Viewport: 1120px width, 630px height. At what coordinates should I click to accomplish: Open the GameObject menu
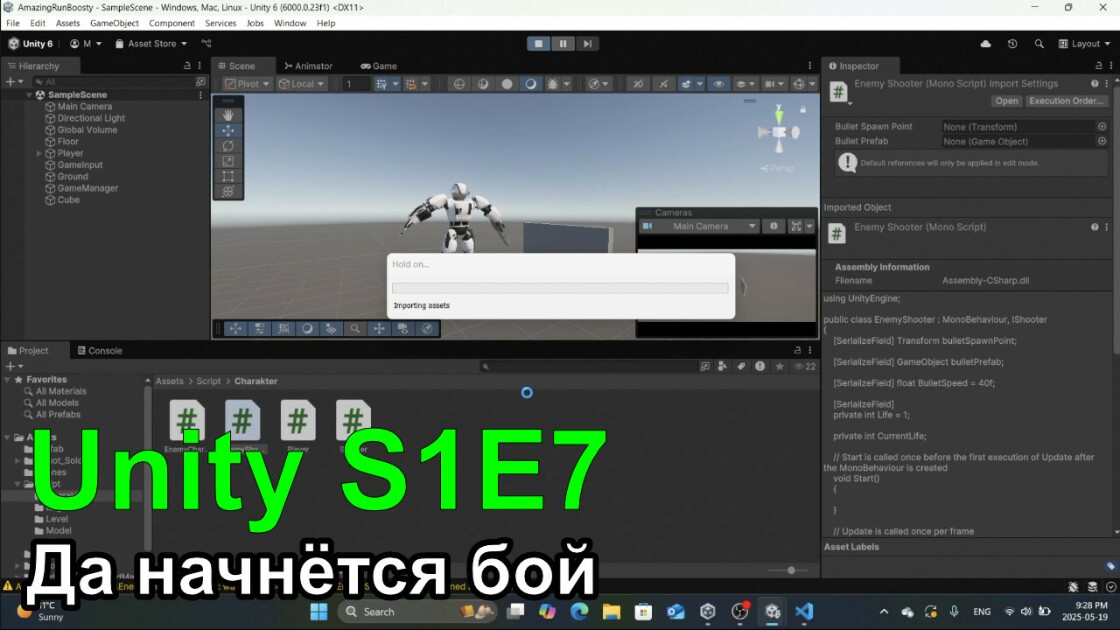pyautogui.click(x=114, y=24)
